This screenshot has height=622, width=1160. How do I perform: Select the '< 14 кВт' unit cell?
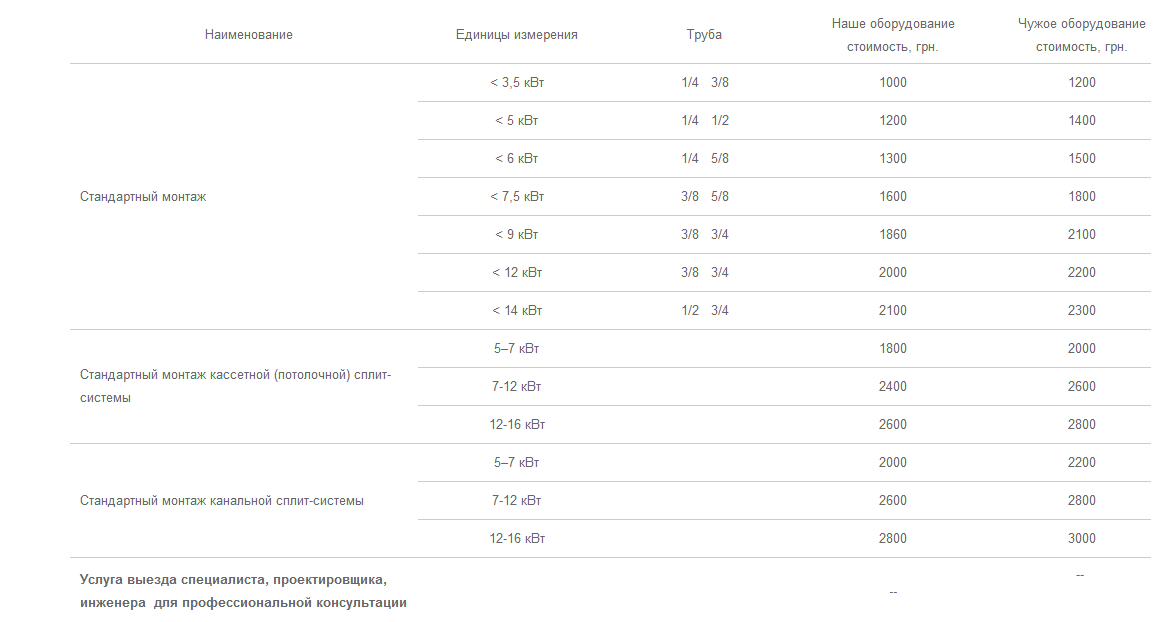point(516,311)
